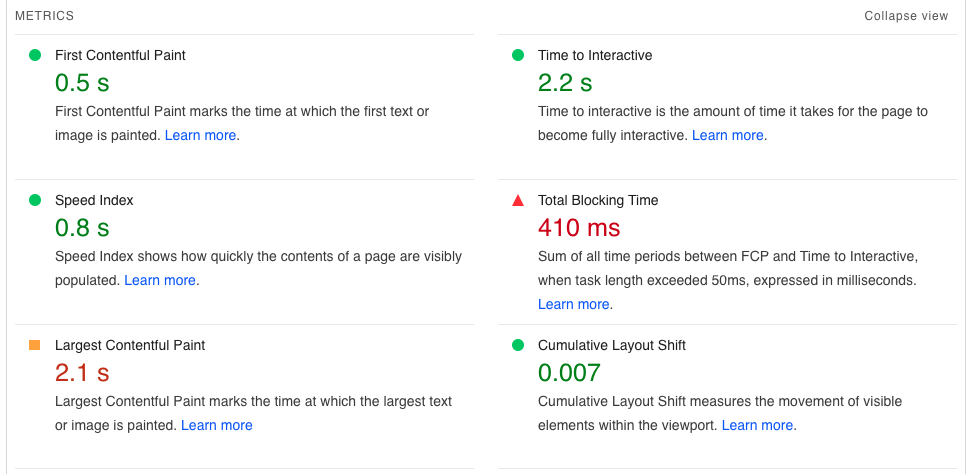
Task: Click the 2.1 s Largest Contentful Paint value
Action: [x=81, y=373]
